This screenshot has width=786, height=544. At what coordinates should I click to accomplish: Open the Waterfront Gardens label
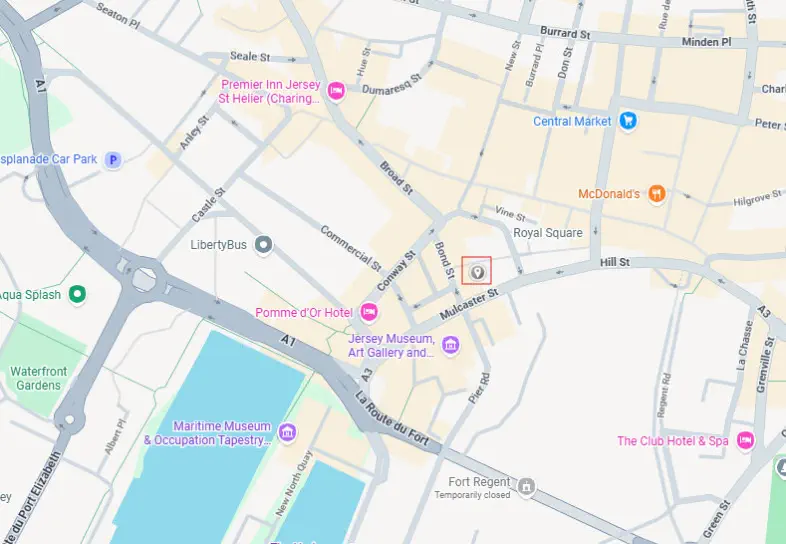coord(39,379)
